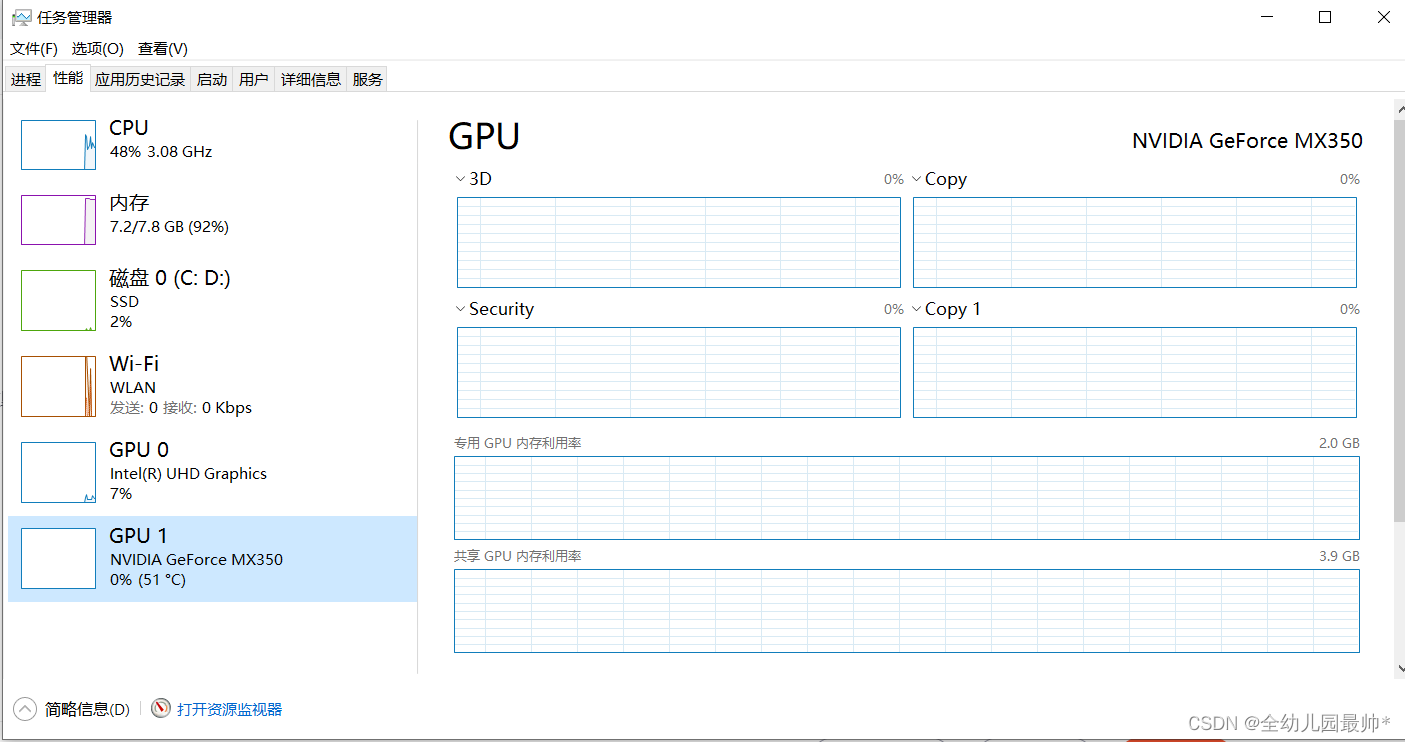Viewport: 1405px width, 742px height.
Task: Collapse the 3D engine chart
Action: tap(460, 178)
